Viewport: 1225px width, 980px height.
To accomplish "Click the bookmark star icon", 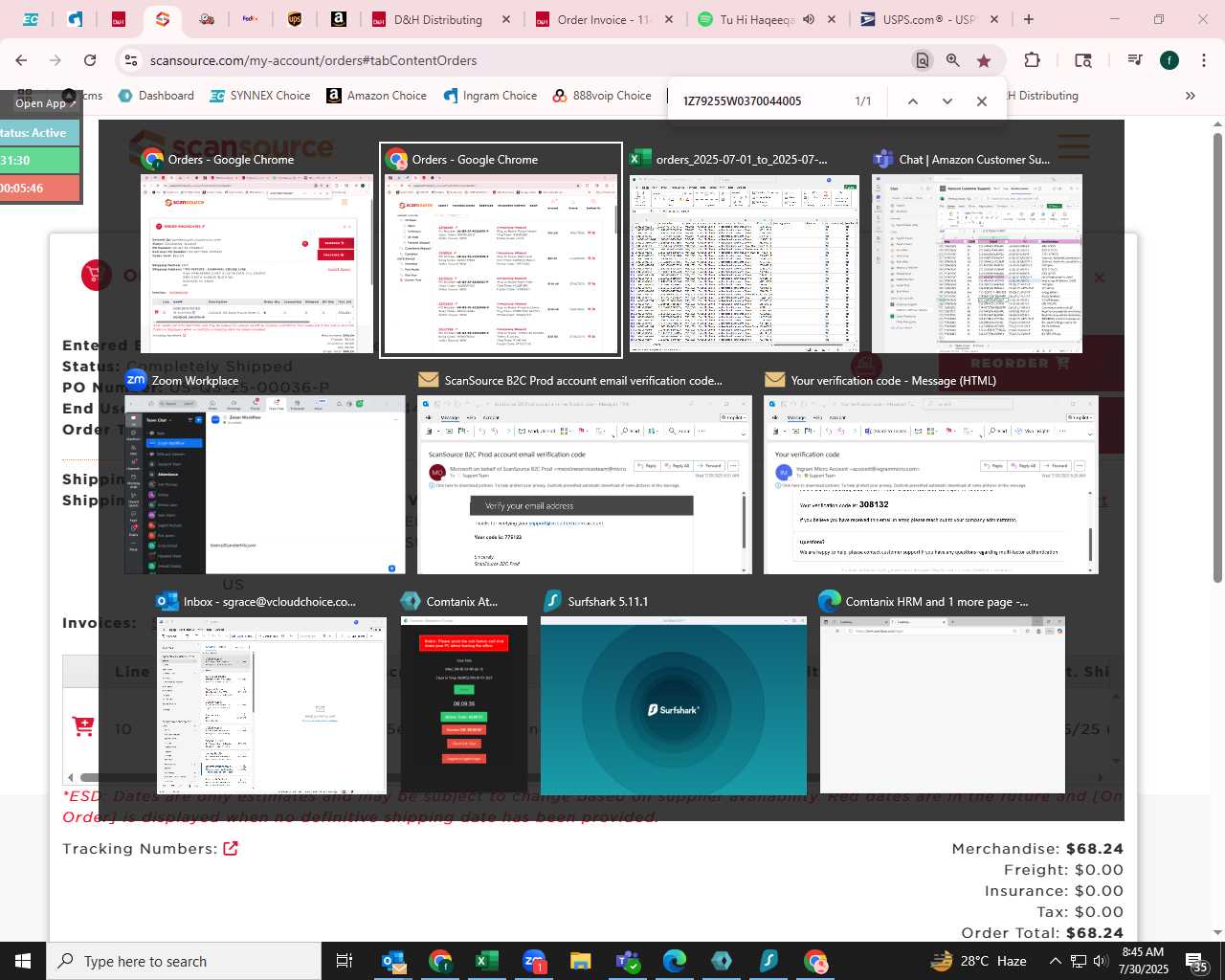I will [x=984, y=60].
